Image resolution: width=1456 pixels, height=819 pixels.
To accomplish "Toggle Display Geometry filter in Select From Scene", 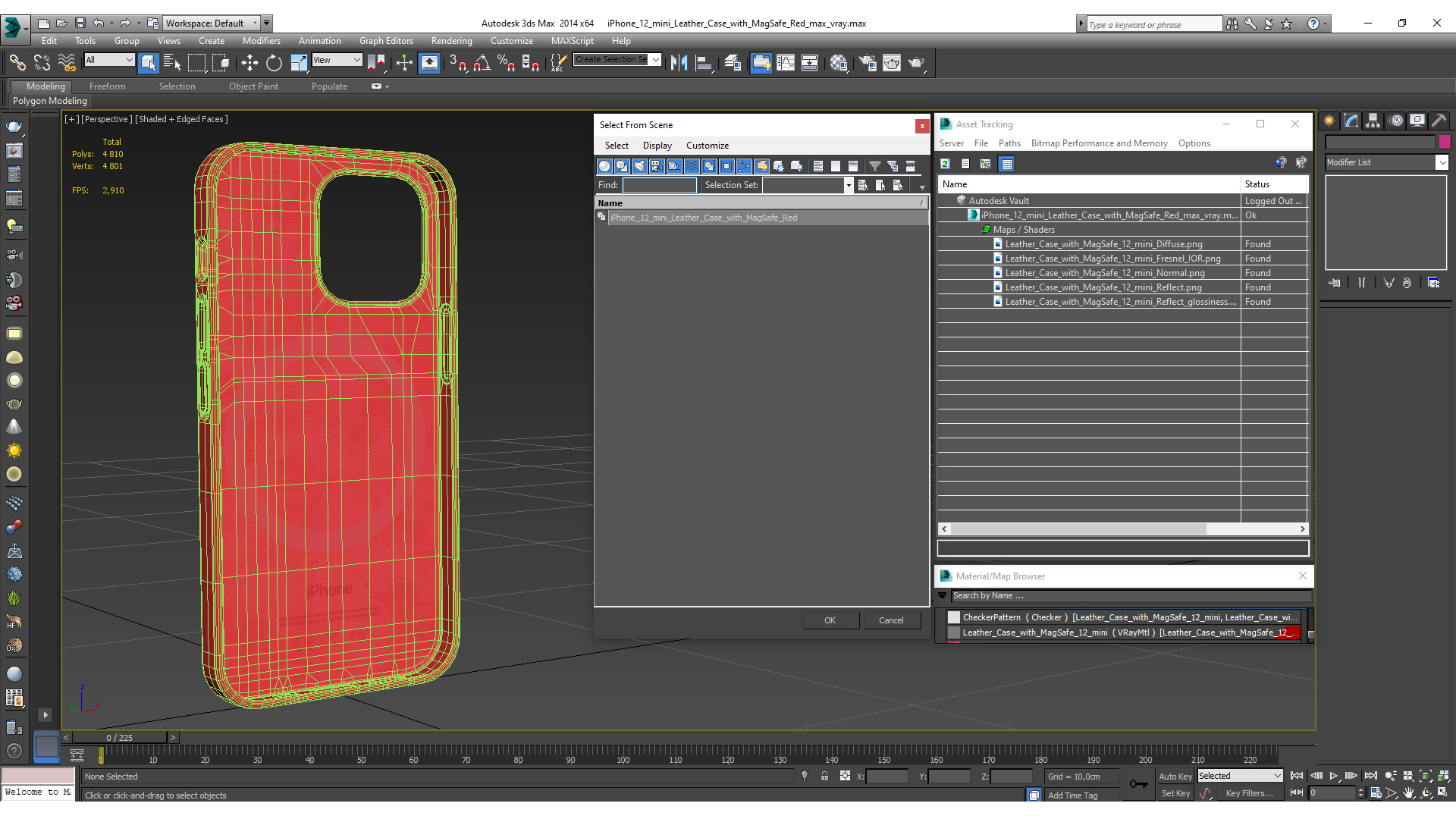I will click(x=604, y=166).
